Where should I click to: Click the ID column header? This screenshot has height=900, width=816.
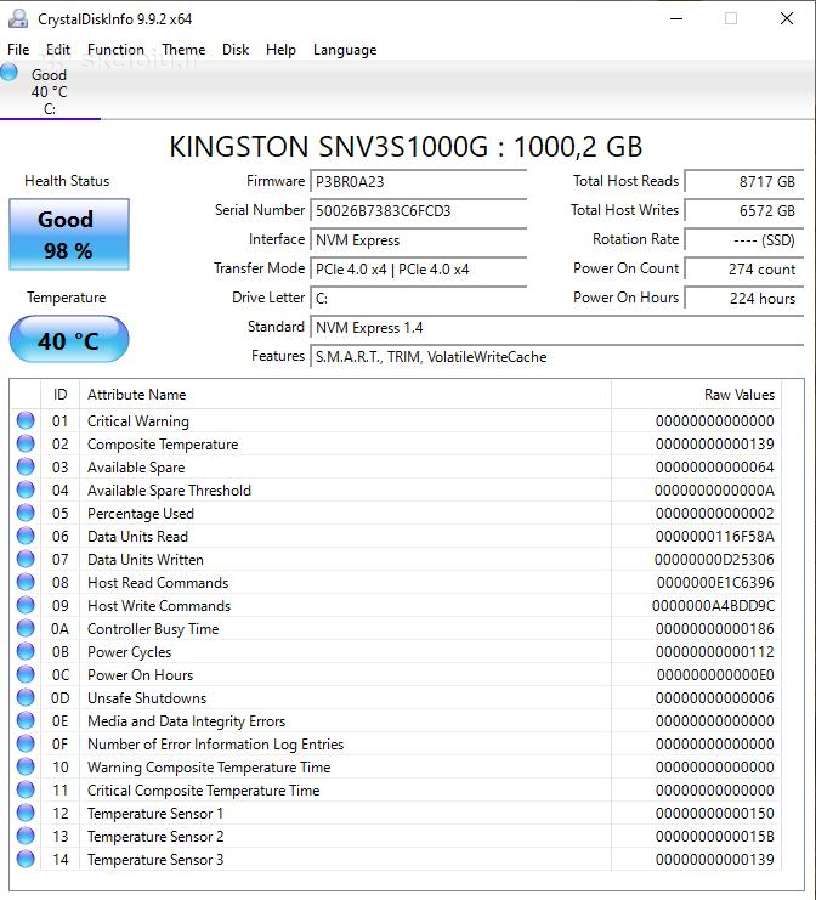coord(60,394)
